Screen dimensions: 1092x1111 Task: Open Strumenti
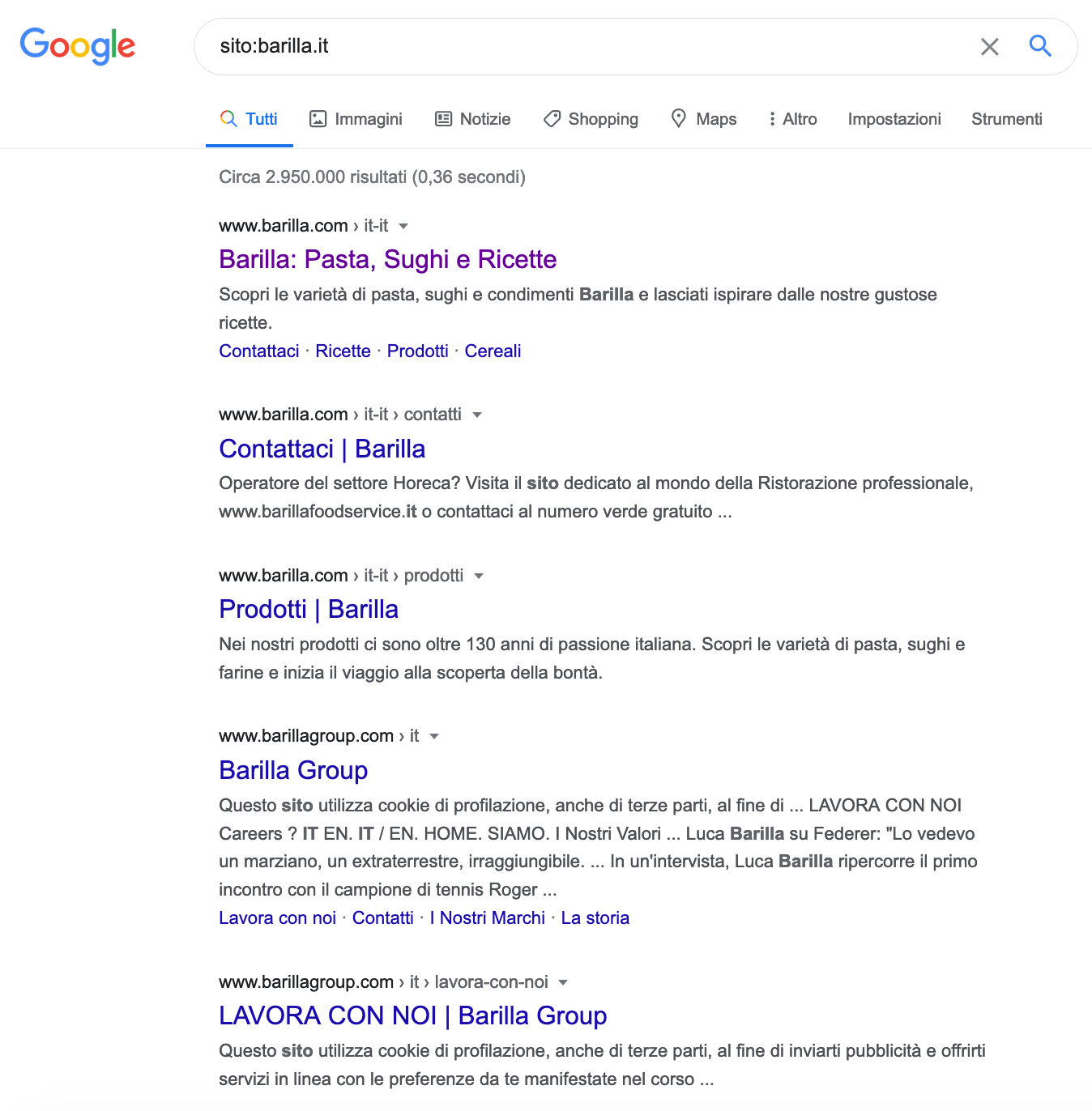(x=1006, y=118)
